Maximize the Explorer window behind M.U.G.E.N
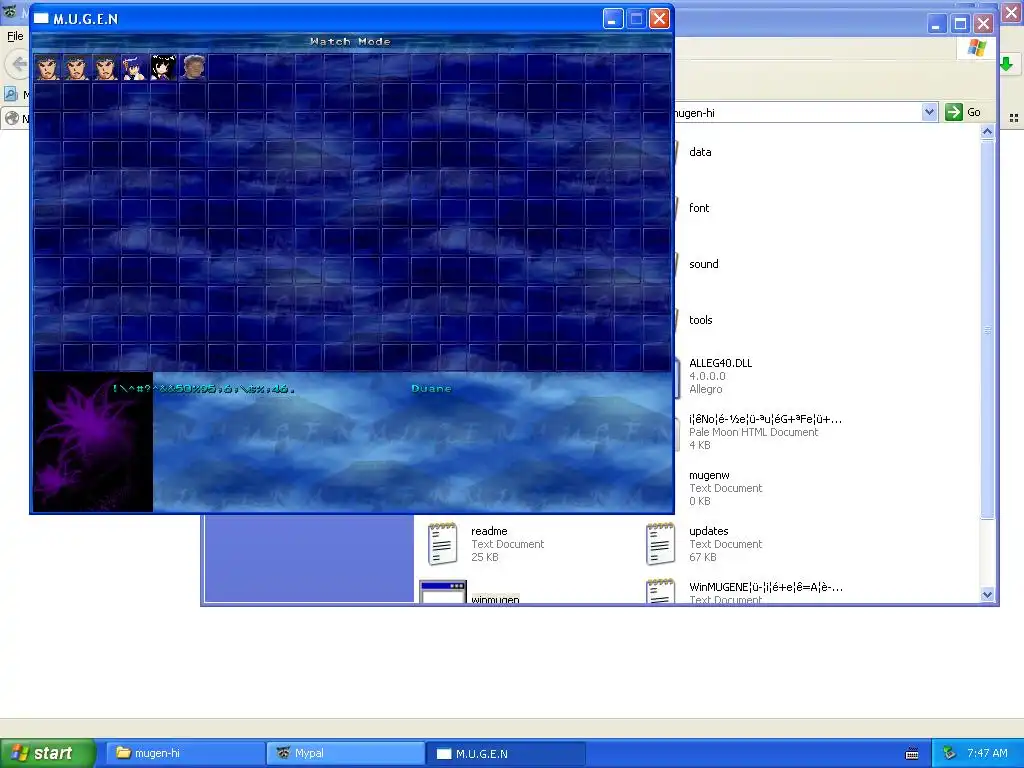1024x768 pixels. point(960,24)
